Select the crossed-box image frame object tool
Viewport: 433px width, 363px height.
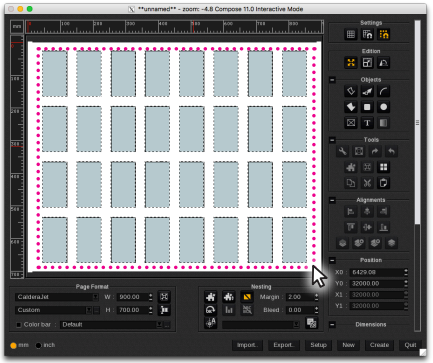click(x=351, y=123)
